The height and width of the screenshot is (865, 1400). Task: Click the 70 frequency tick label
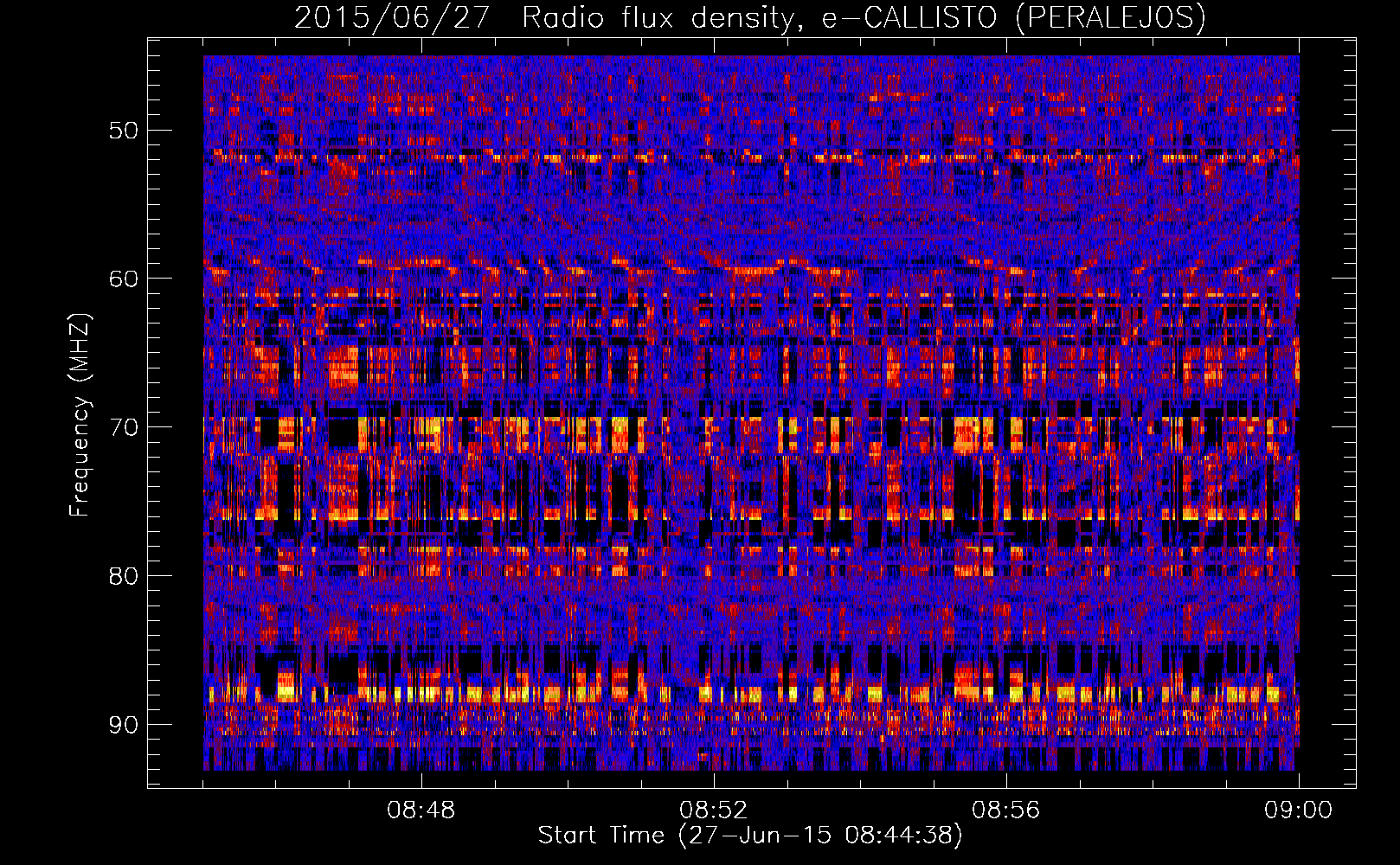(124, 427)
